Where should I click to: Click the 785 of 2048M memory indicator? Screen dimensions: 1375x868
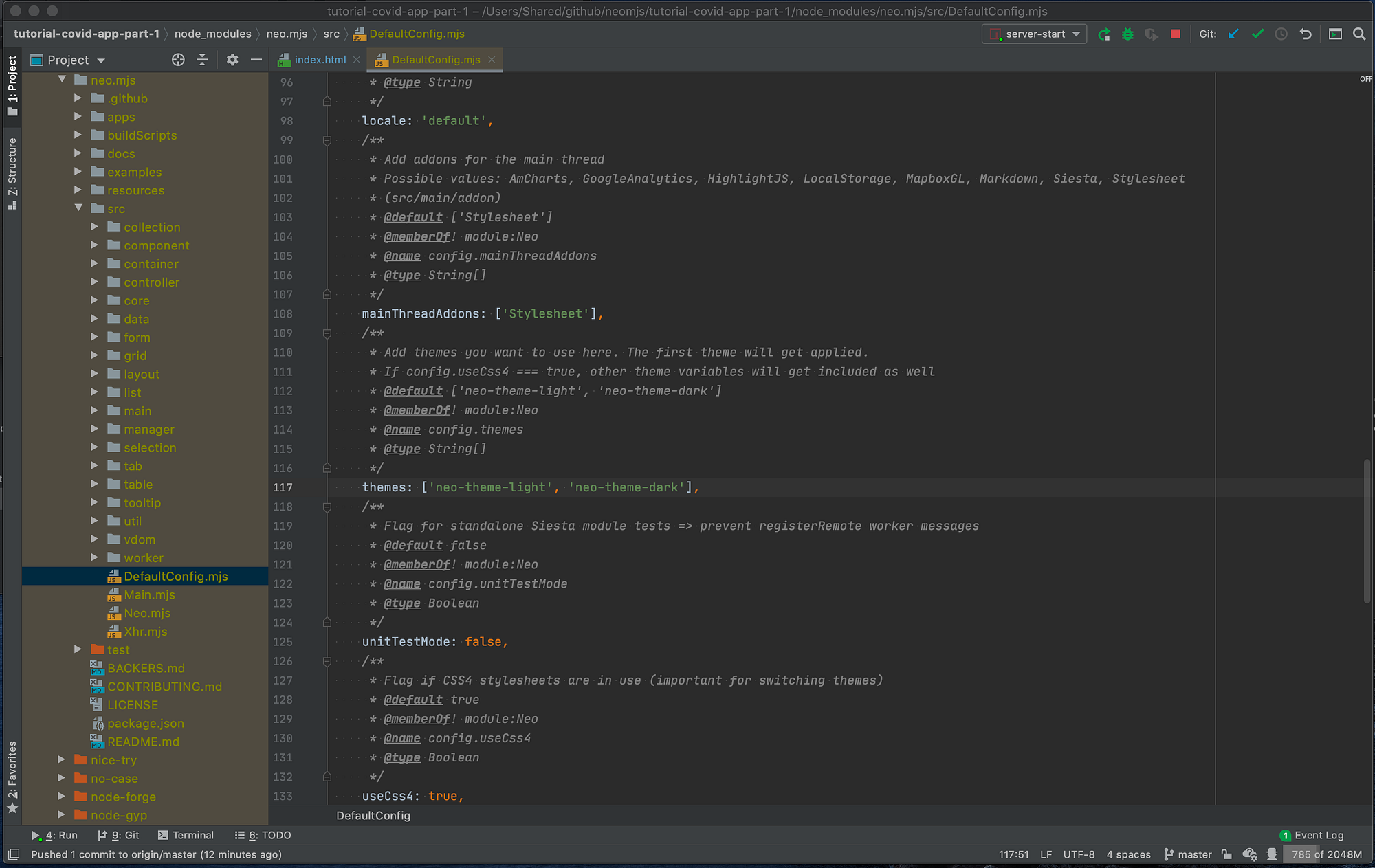tap(1325, 854)
